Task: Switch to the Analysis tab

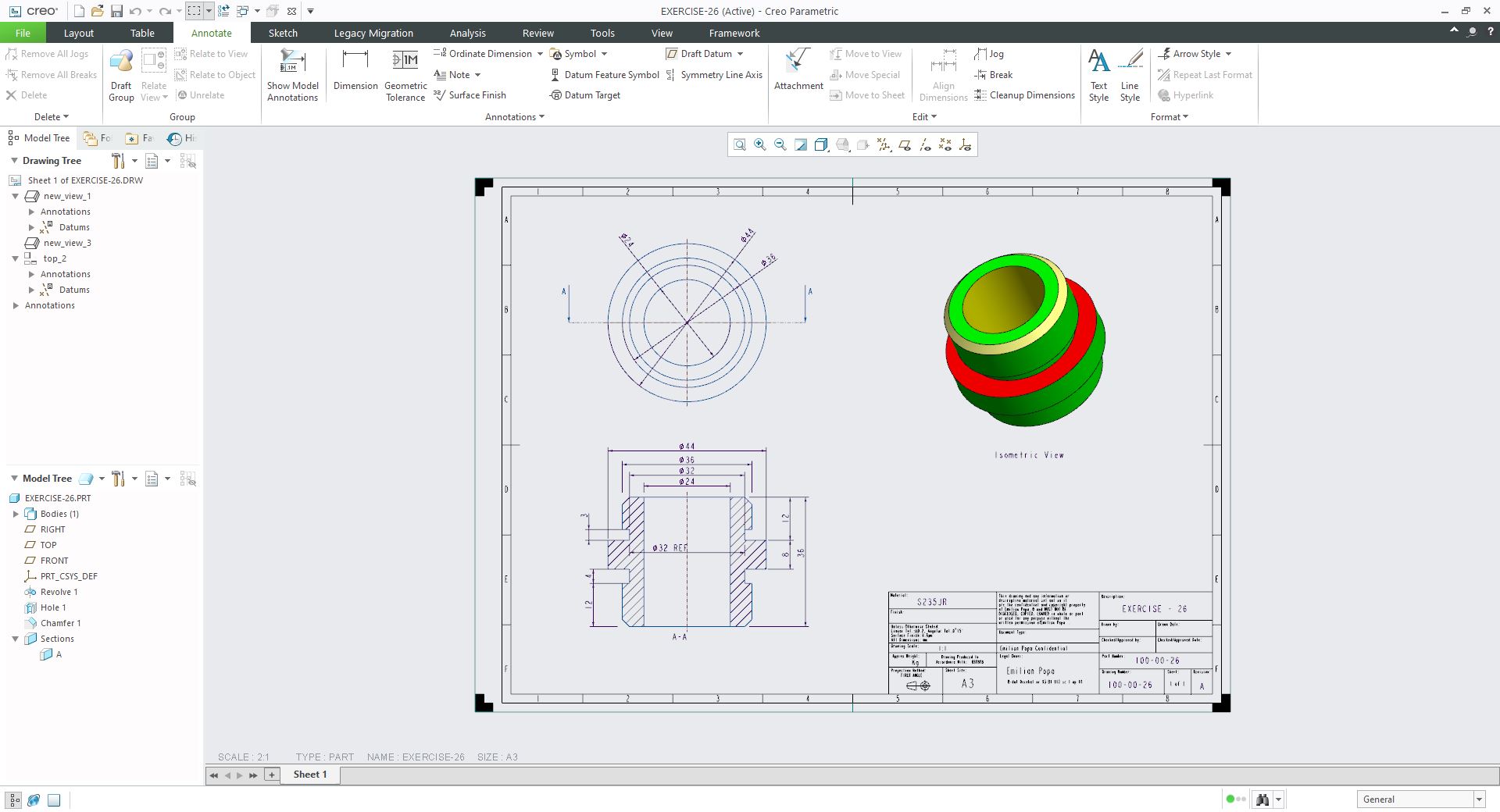Action: [x=467, y=33]
